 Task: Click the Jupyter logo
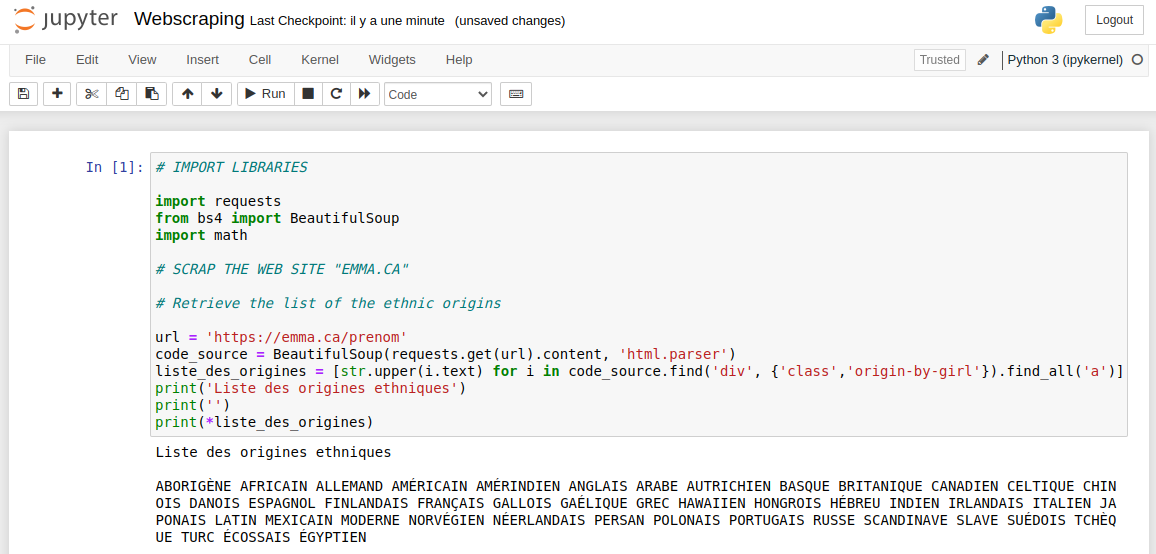tap(66, 20)
